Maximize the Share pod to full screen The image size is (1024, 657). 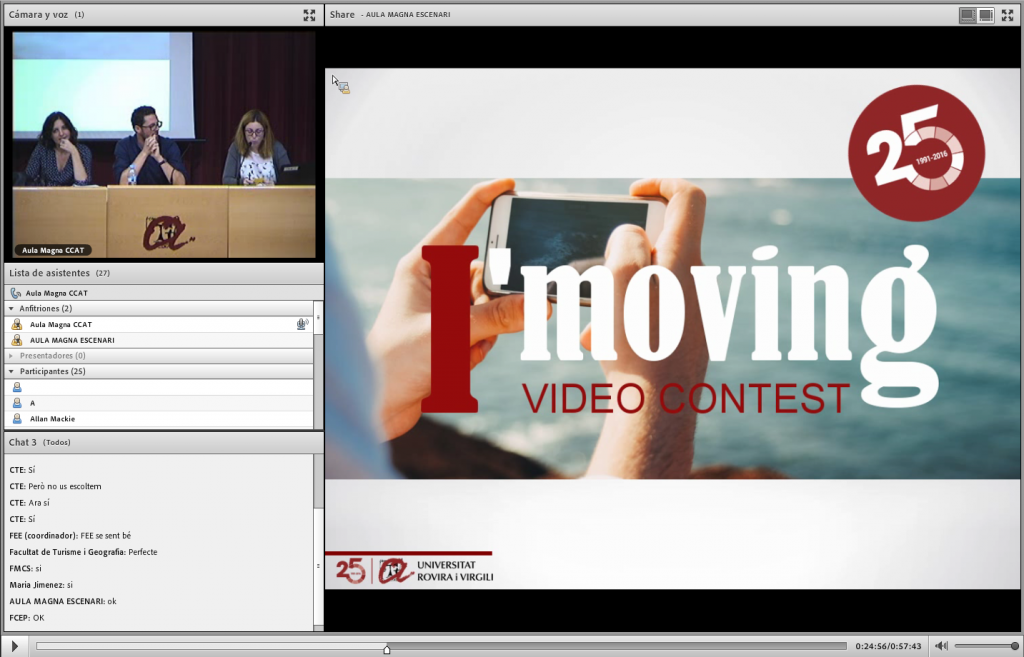[1009, 15]
